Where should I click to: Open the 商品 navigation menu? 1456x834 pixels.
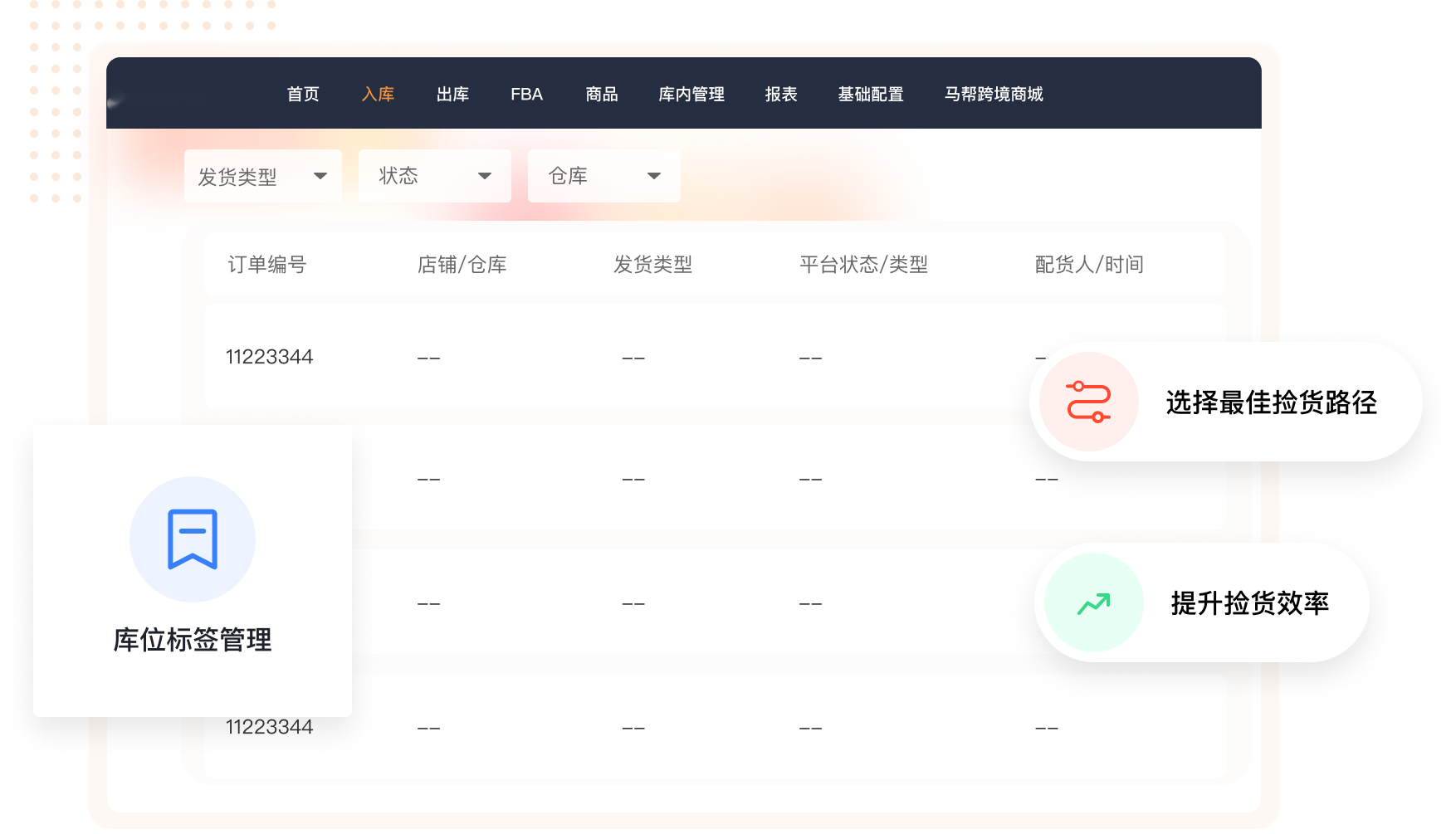pyautogui.click(x=601, y=95)
